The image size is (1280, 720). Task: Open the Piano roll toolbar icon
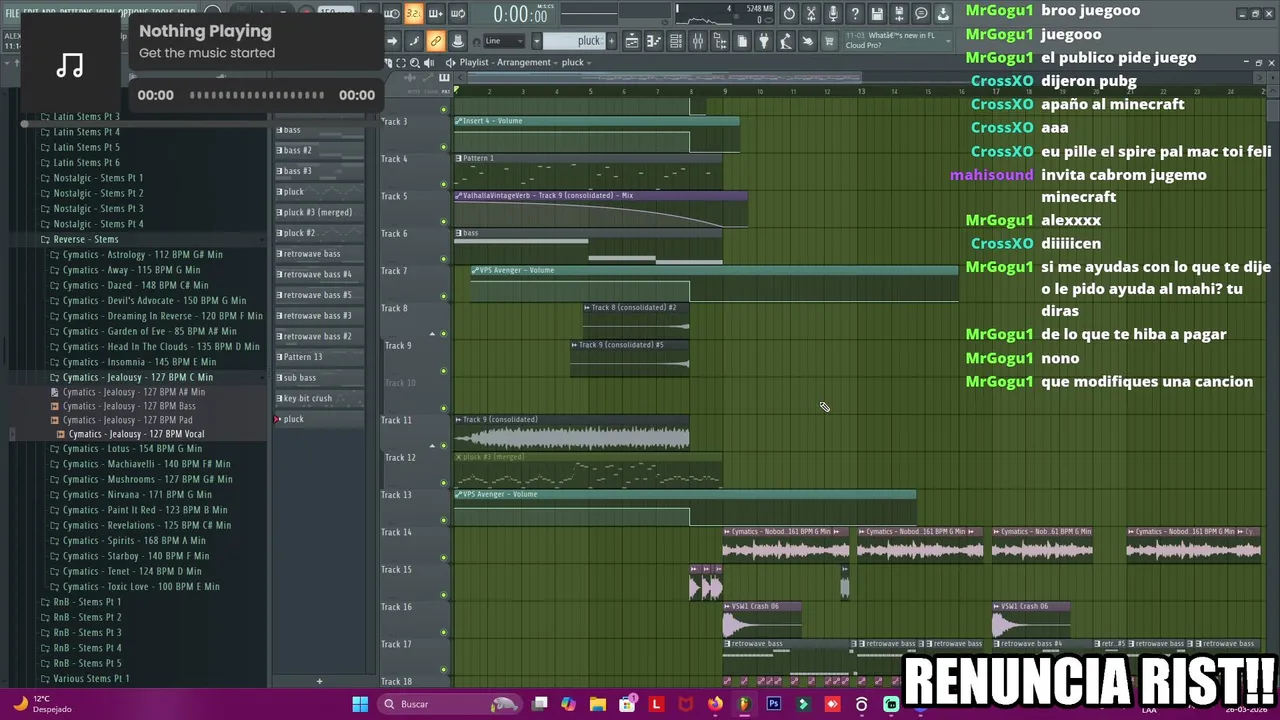pyautogui.click(x=653, y=41)
